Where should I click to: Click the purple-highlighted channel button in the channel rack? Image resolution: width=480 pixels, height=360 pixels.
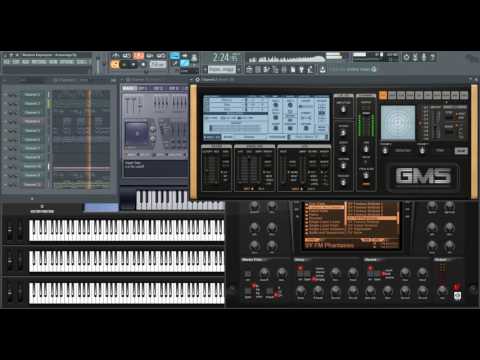click(32, 122)
